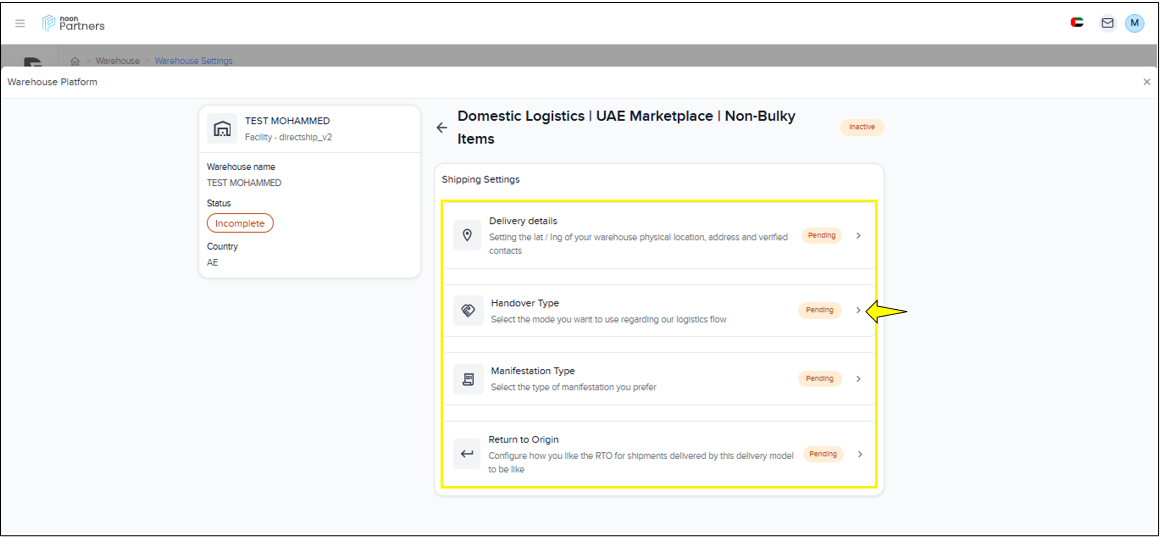
Task: Click the back arrow beside Domestic Logistics
Action: 442,128
